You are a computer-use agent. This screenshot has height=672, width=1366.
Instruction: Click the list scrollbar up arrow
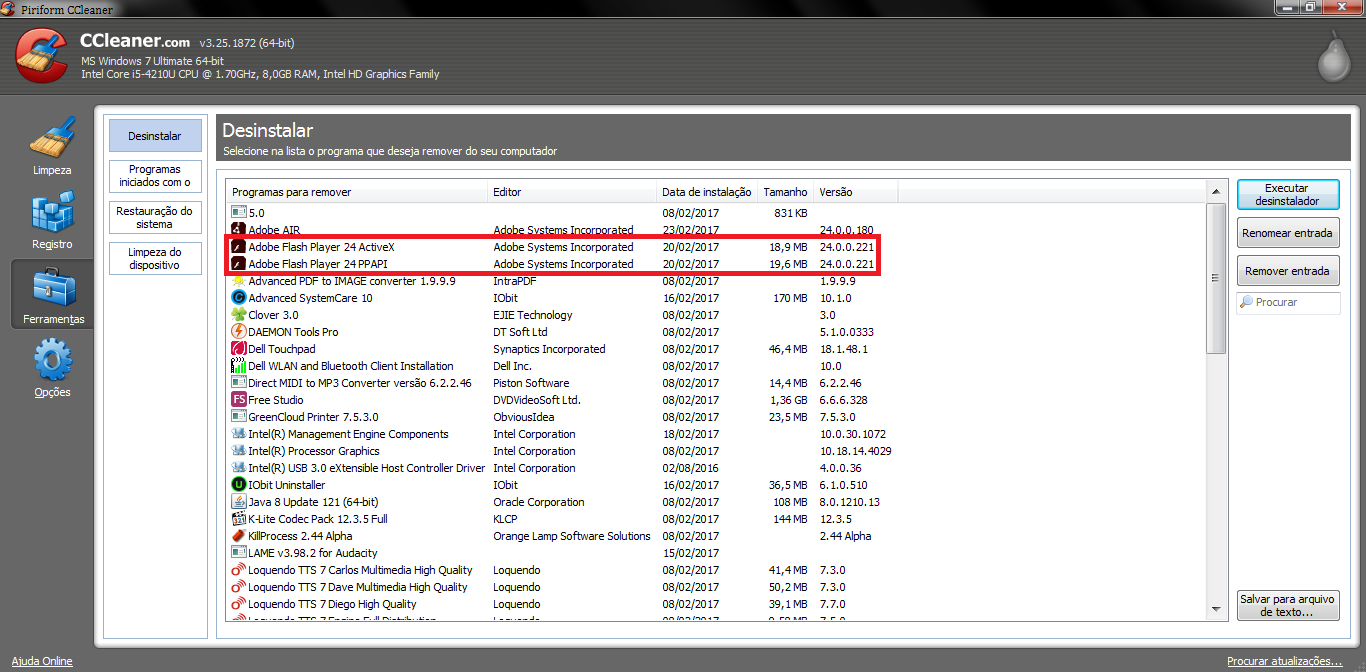(x=1217, y=192)
